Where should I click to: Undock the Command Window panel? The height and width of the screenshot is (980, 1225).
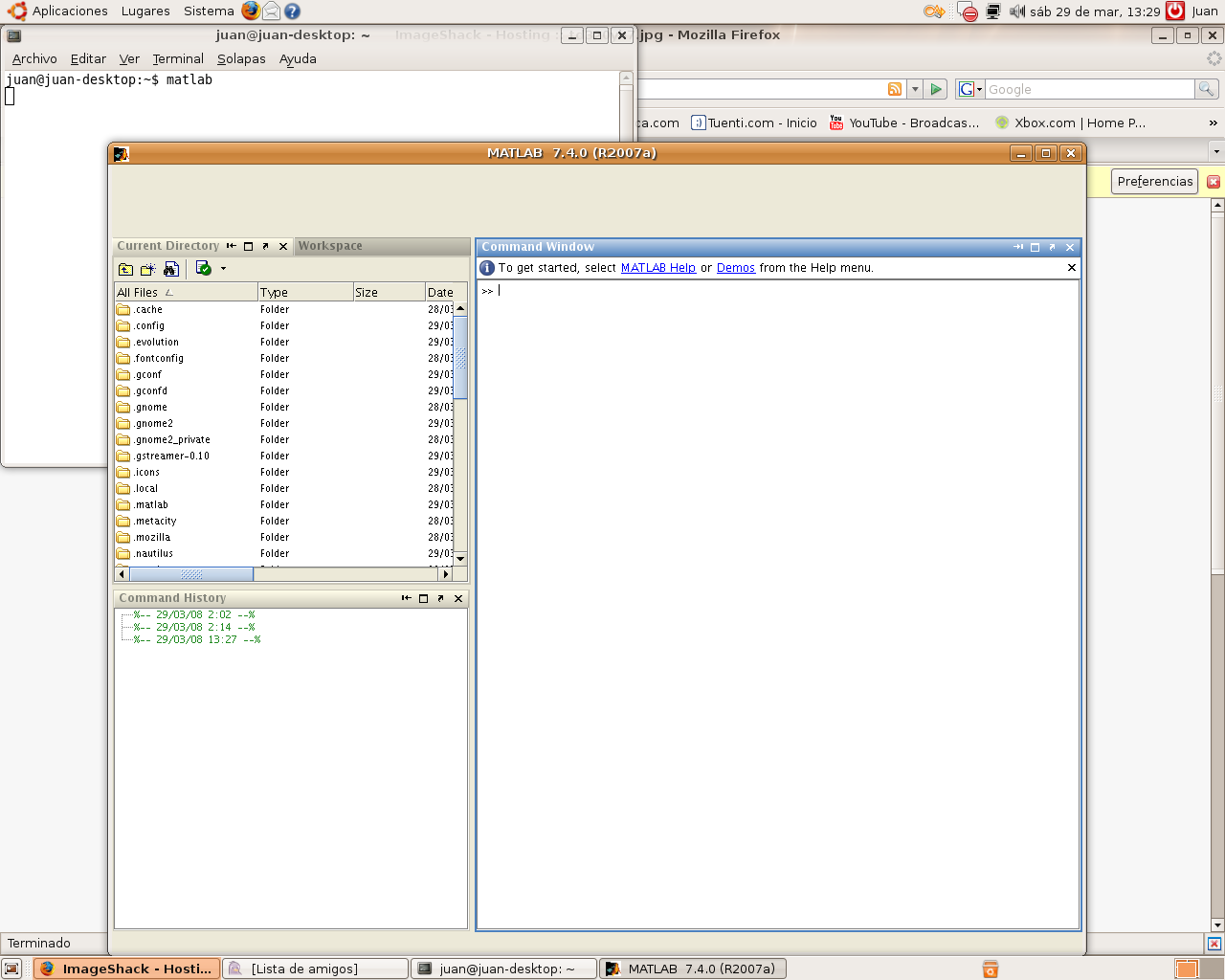click(x=1052, y=247)
